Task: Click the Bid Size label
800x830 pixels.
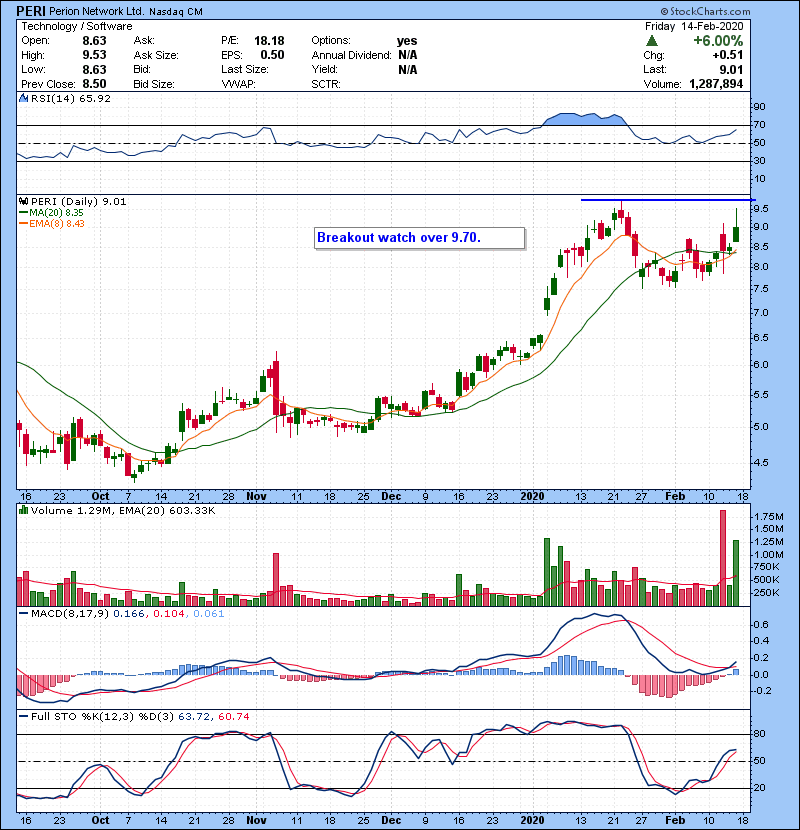Action: pyautogui.click(x=154, y=84)
